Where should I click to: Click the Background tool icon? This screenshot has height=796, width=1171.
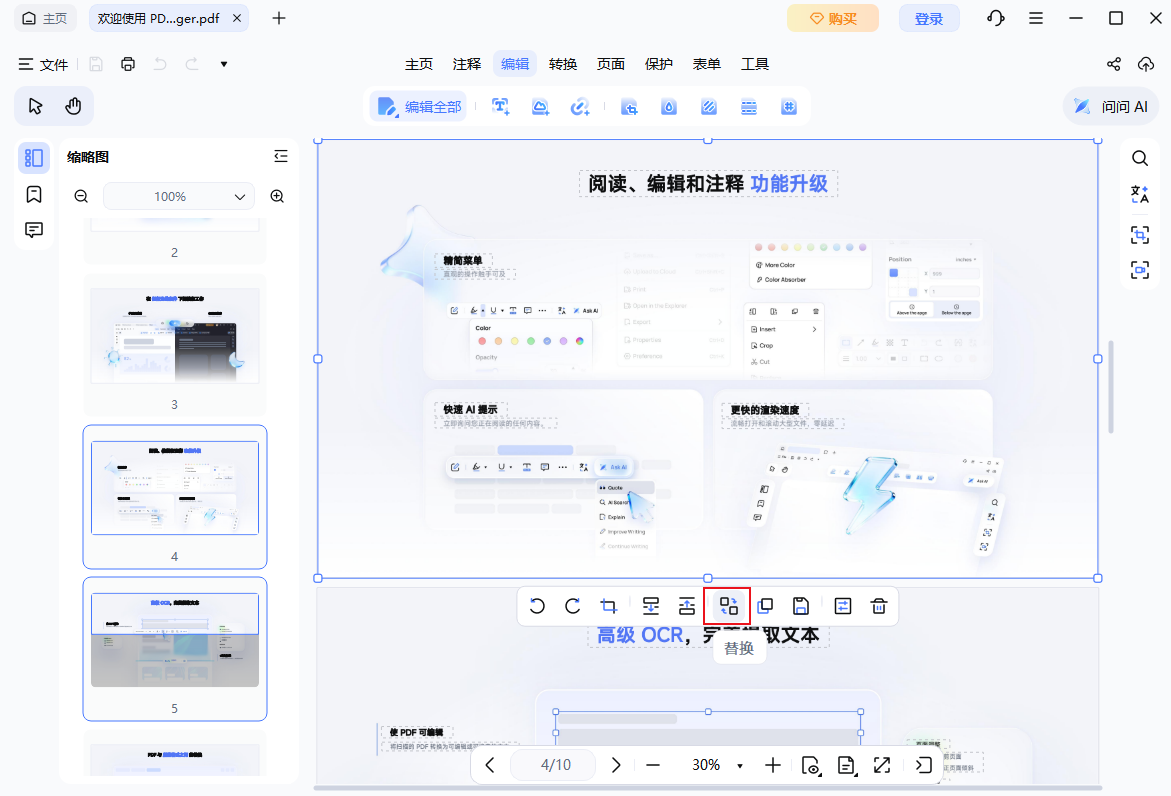(709, 107)
